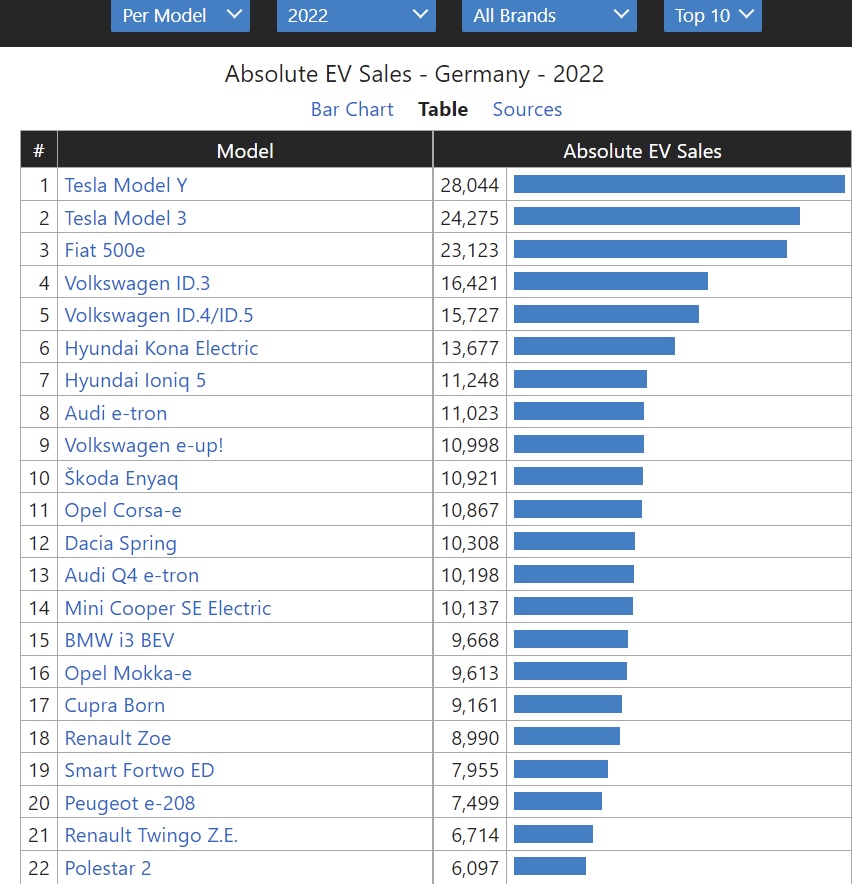Open the Volkswagen ID.4/ID.5 link
The height and width of the screenshot is (884, 852).
159,315
